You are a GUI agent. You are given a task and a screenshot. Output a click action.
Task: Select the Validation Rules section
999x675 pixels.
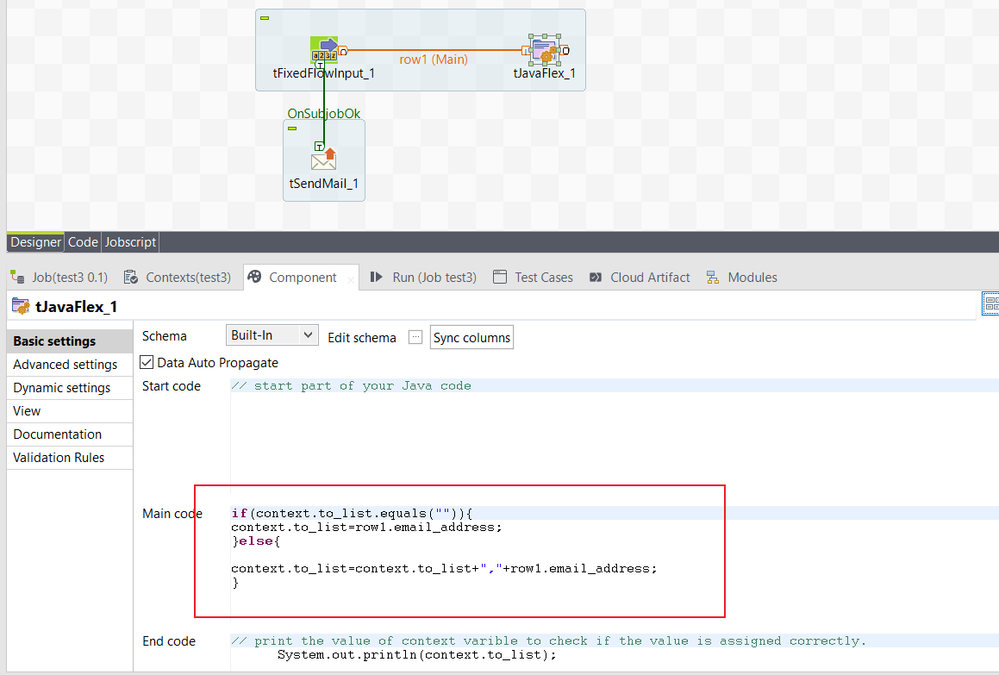69,458
